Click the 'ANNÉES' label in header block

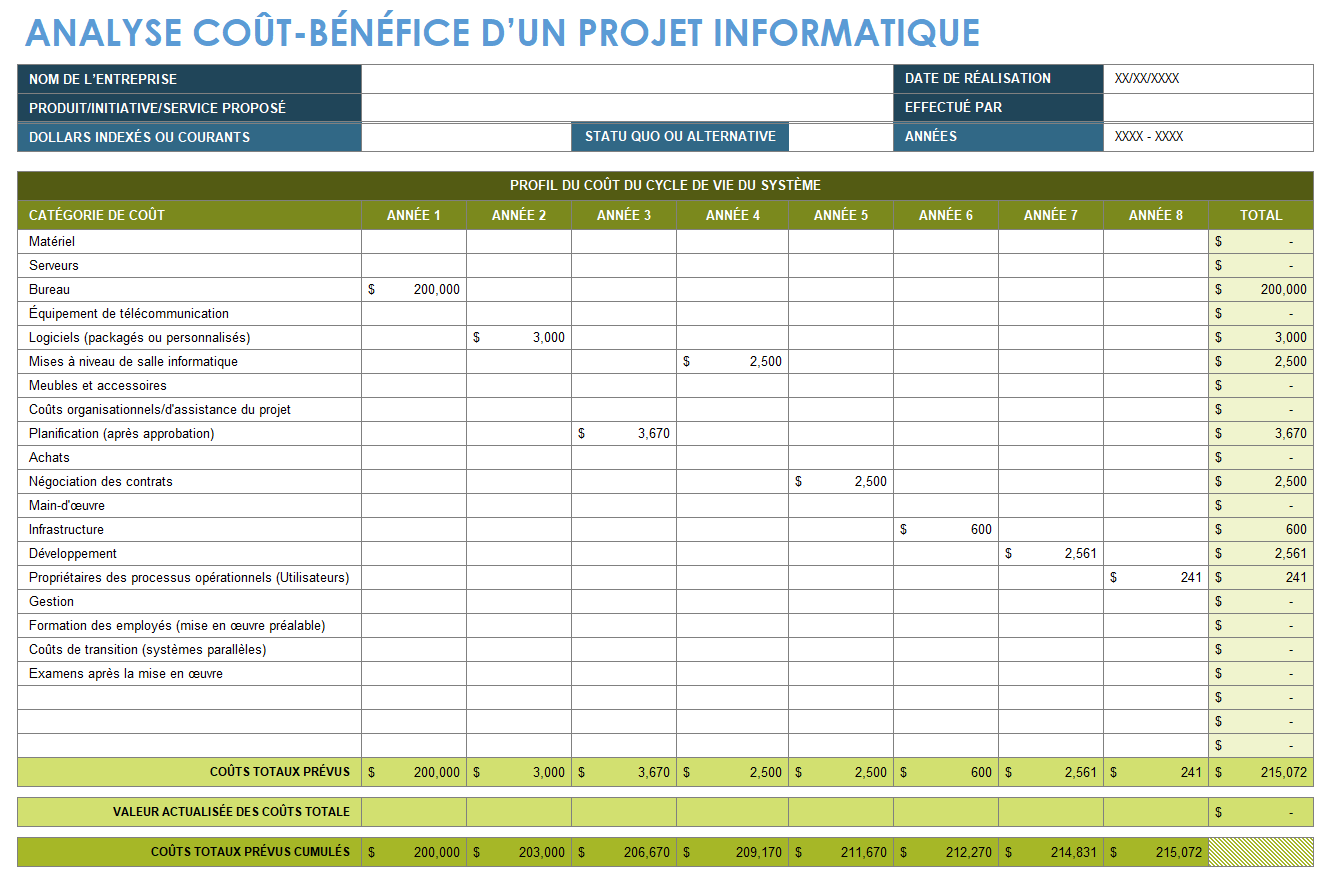(998, 137)
